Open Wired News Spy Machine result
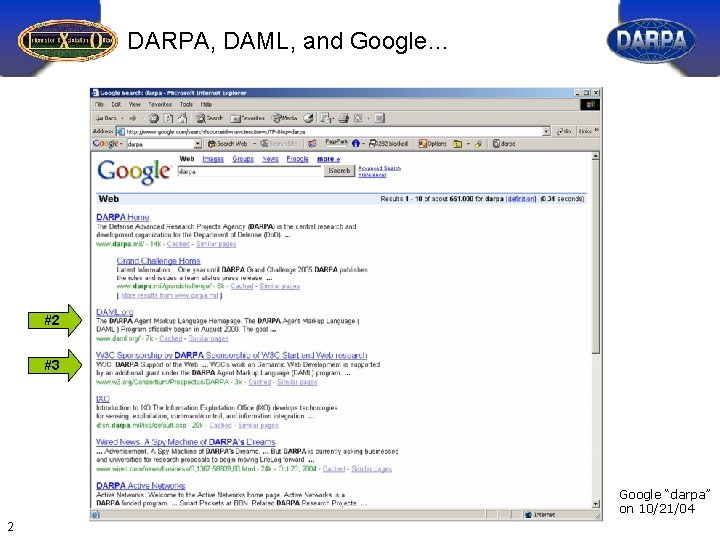 tap(186, 442)
